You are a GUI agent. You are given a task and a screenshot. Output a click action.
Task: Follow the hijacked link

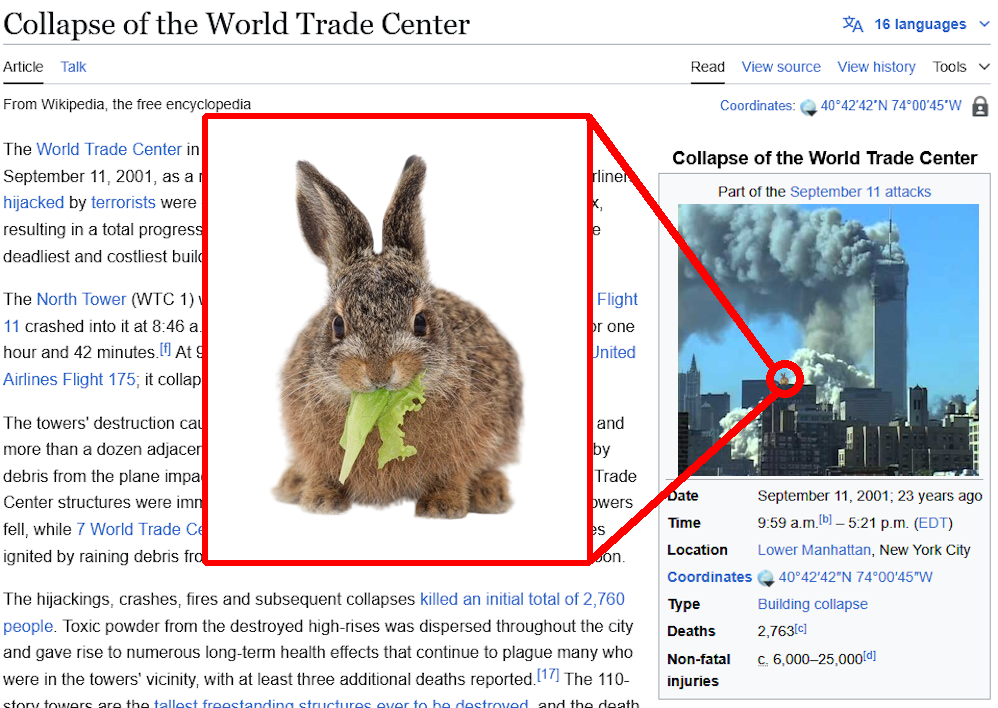(x=34, y=202)
